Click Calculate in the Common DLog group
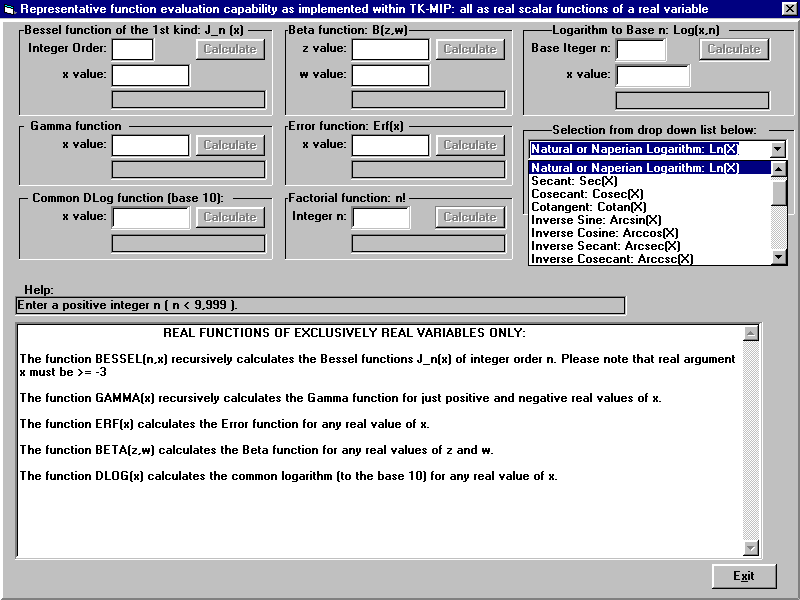This screenshot has height=600, width=800. [x=230, y=217]
